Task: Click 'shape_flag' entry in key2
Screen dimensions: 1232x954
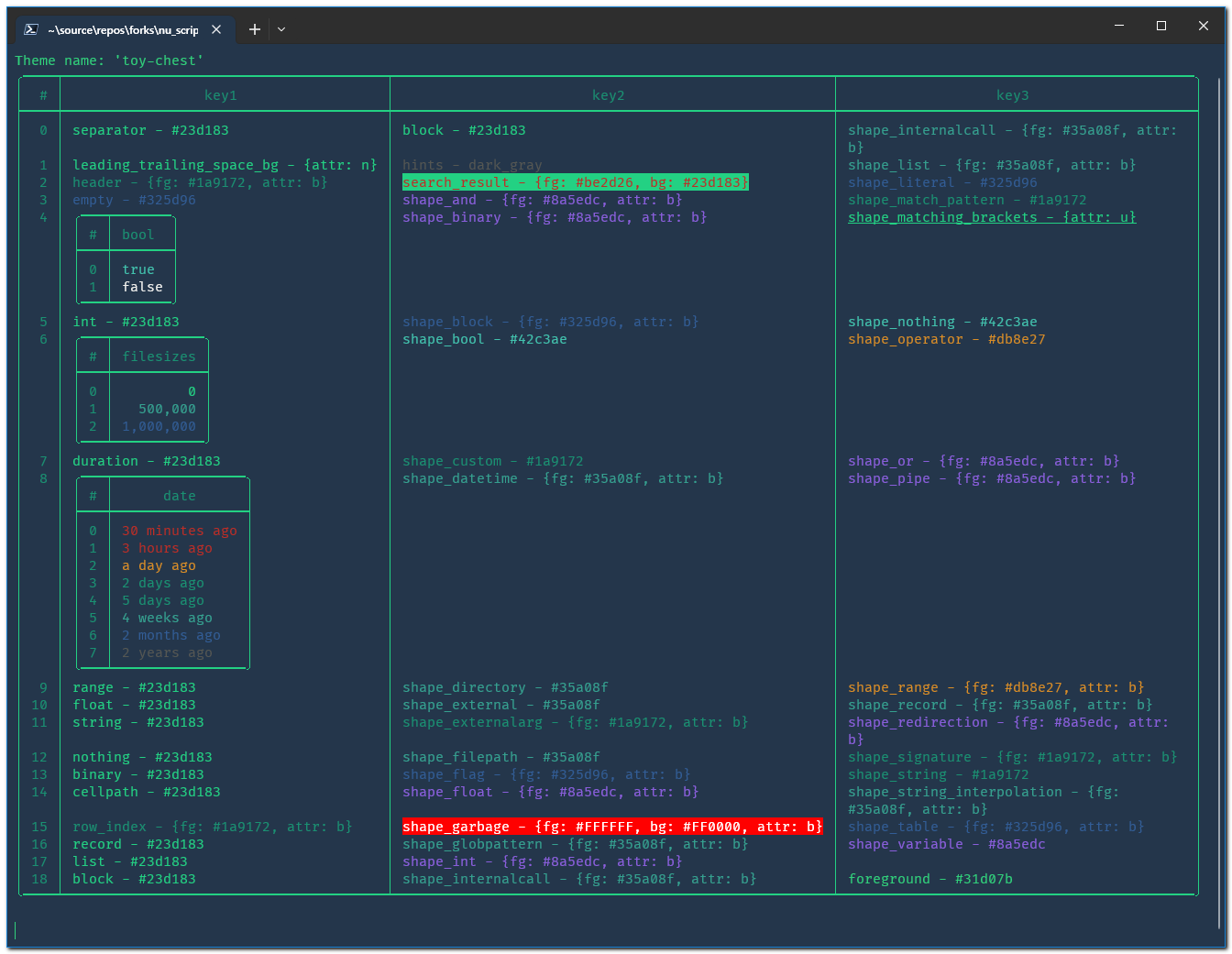Action: tap(546, 774)
